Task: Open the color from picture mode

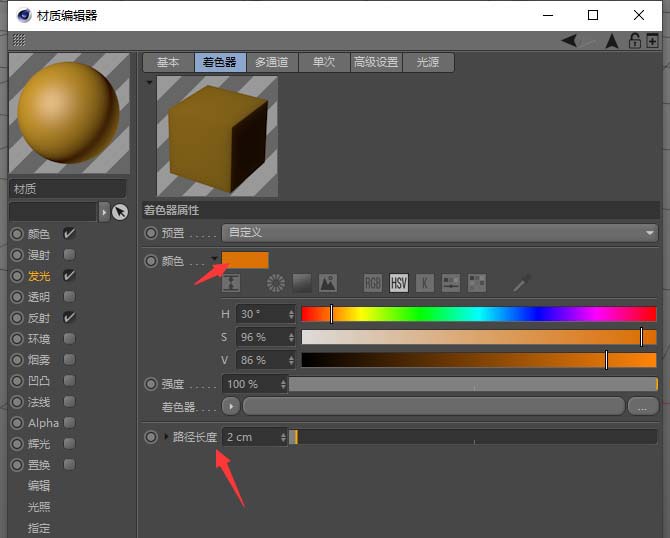Action: [x=328, y=283]
